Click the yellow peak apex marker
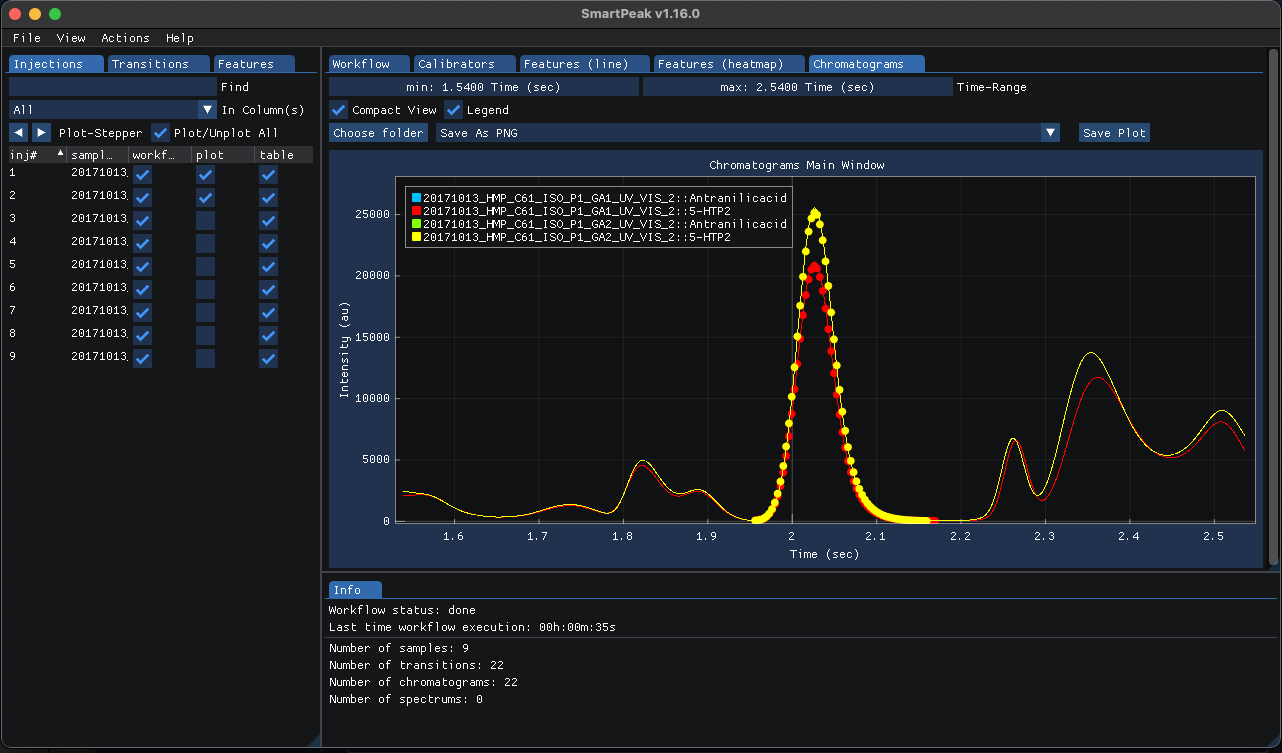The image size is (1282, 753). (815, 213)
